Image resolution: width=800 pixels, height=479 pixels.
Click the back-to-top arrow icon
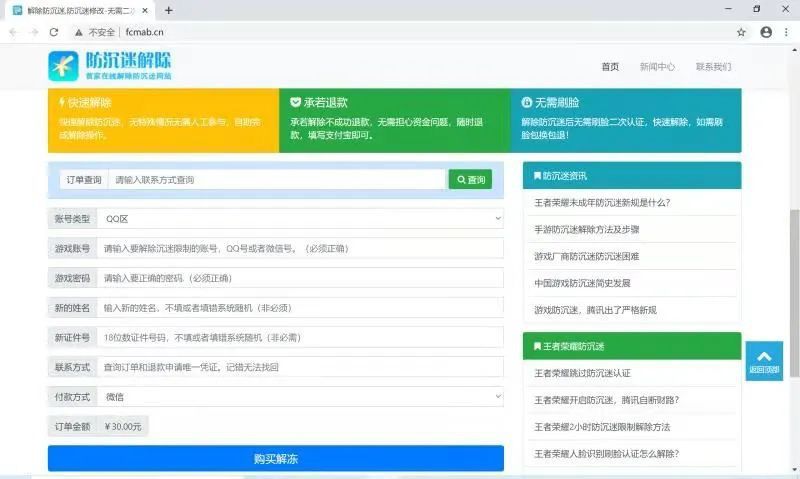[764, 360]
